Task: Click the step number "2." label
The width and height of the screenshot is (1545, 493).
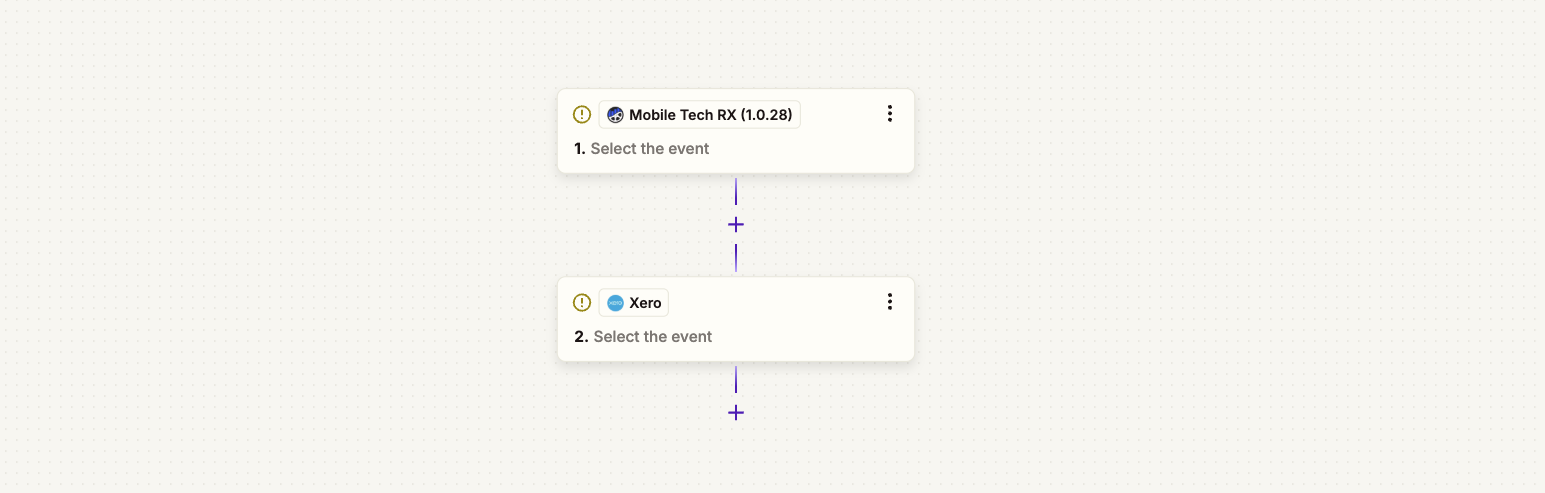Action: [x=581, y=337]
